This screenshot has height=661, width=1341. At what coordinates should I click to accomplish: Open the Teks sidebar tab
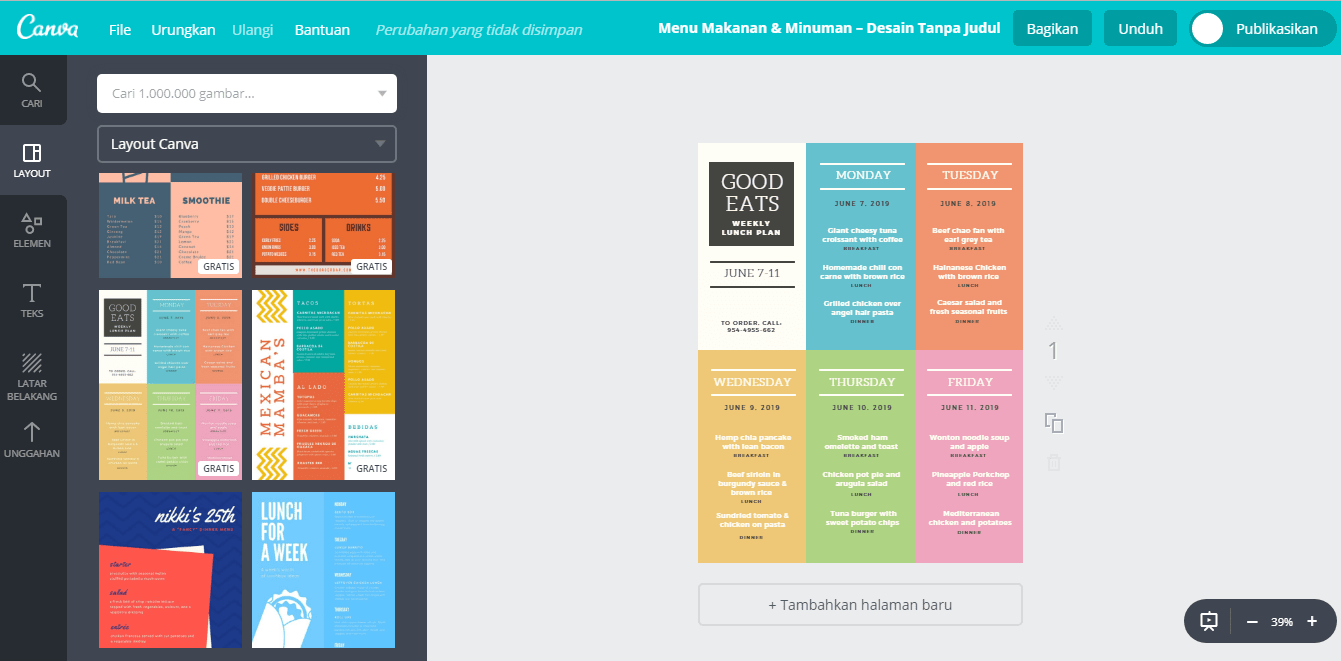click(32, 300)
